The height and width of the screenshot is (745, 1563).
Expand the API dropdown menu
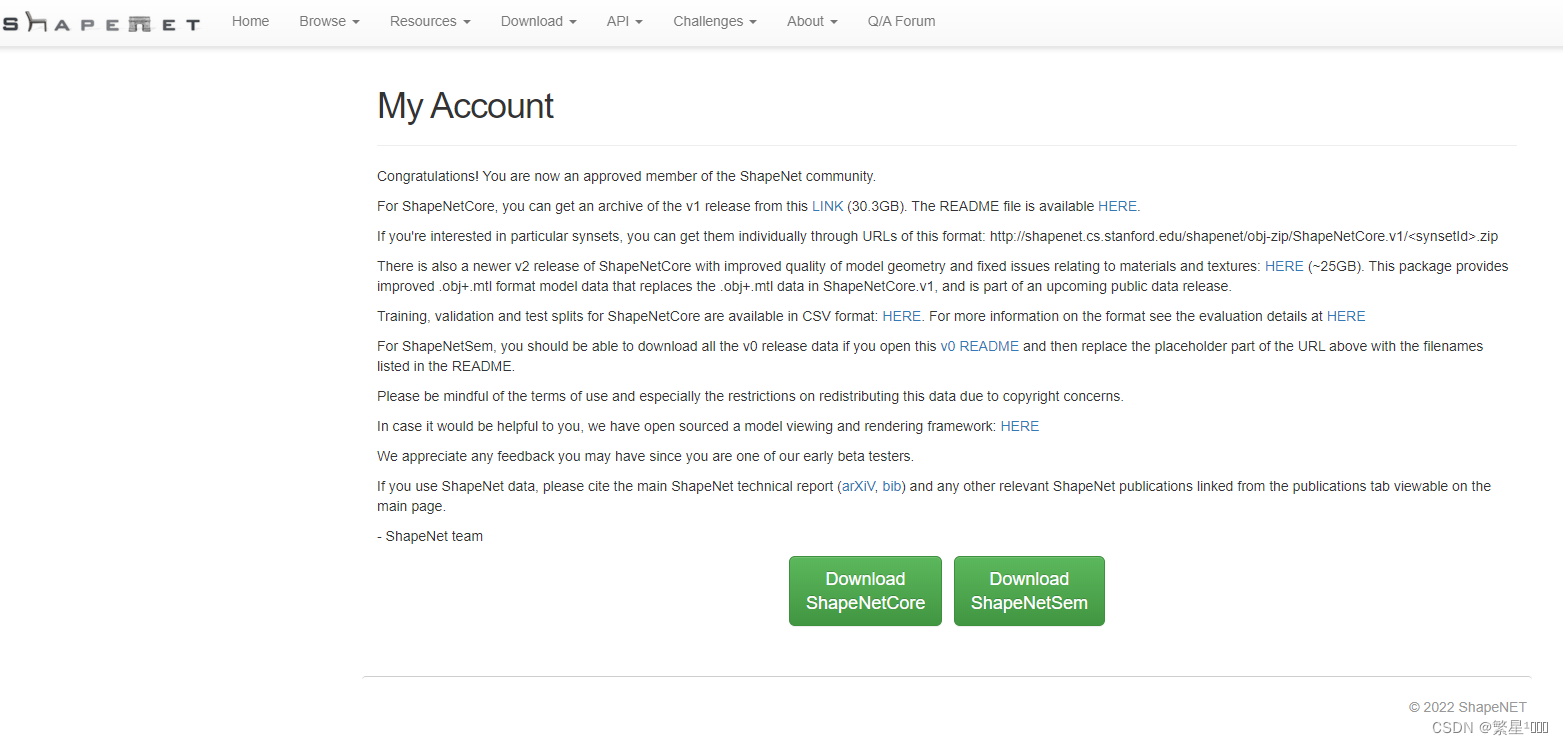click(624, 21)
